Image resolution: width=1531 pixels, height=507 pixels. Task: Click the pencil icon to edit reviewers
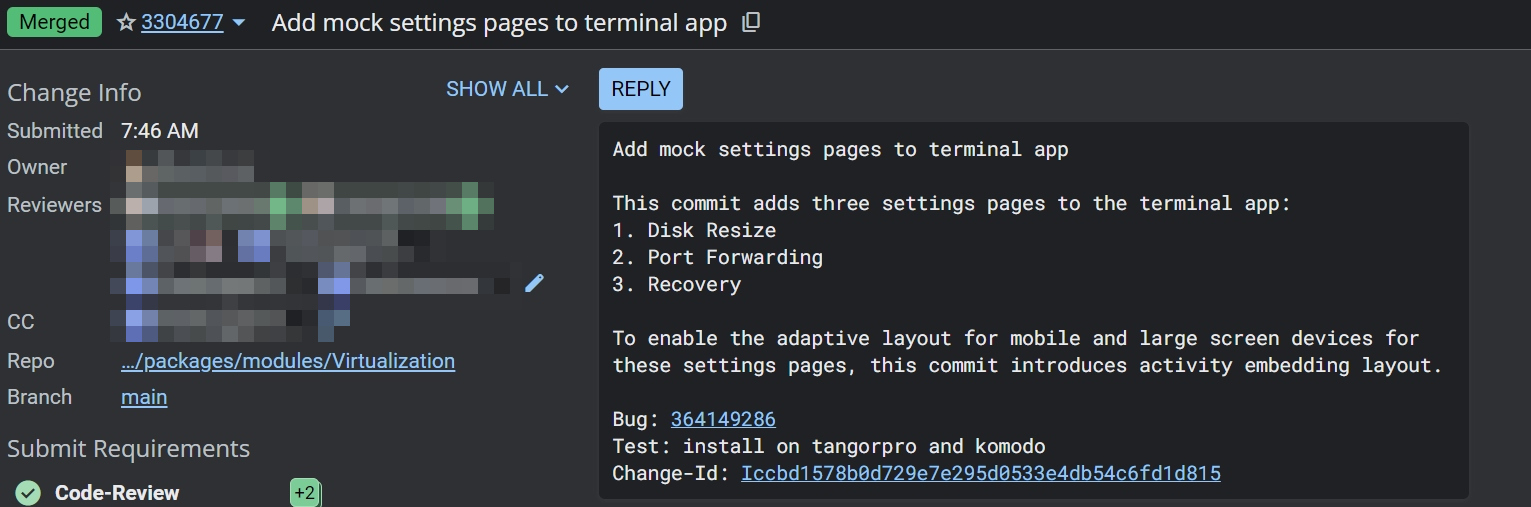point(534,283)
